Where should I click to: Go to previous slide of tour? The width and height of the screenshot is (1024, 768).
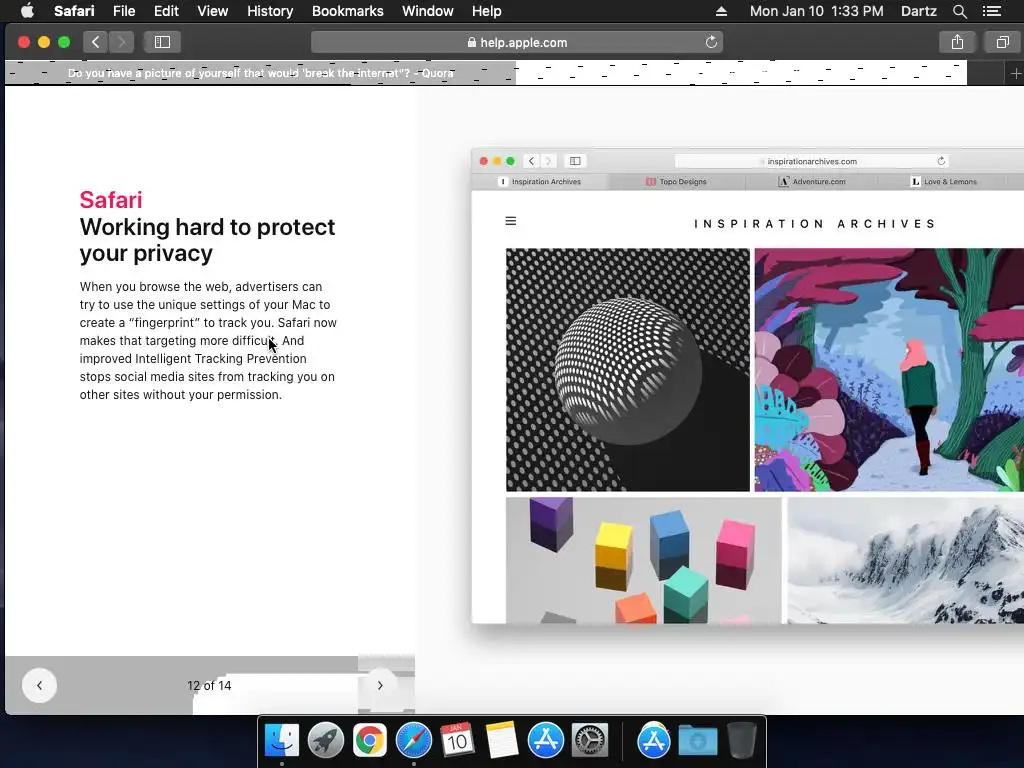pyautogui.click(x=39, y=685)
